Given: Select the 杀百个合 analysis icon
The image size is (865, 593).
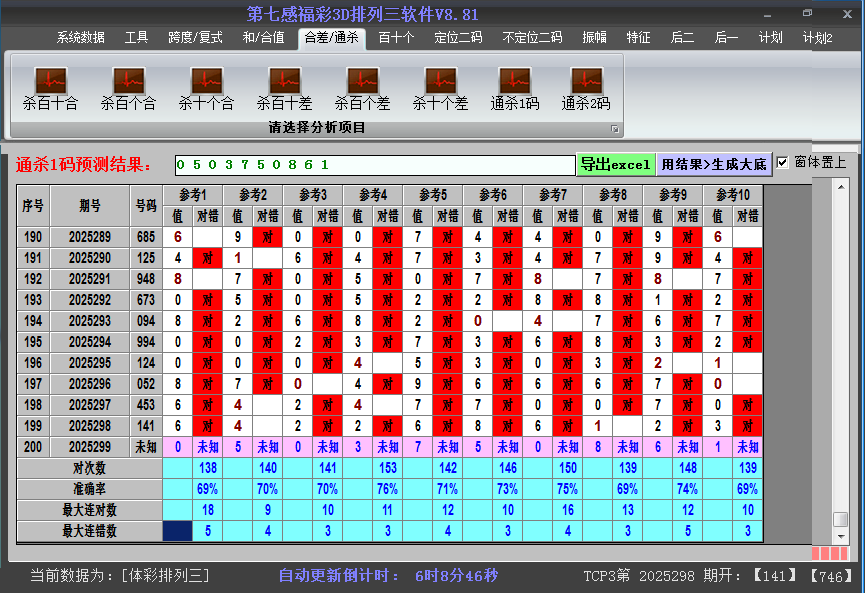Looking at the screenshot, I should point(127,85).
